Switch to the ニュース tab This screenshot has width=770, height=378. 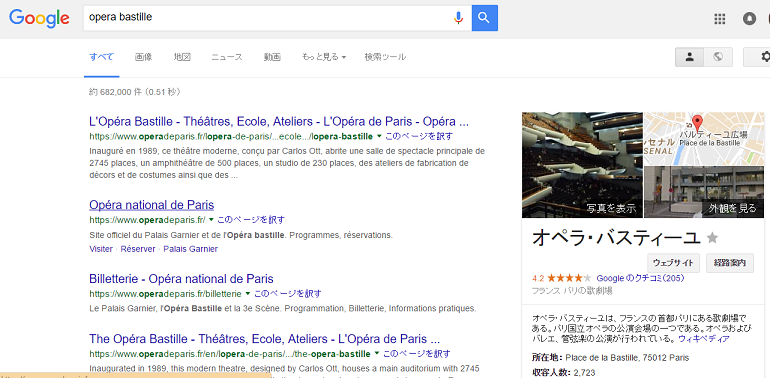(x=227, y=57)
